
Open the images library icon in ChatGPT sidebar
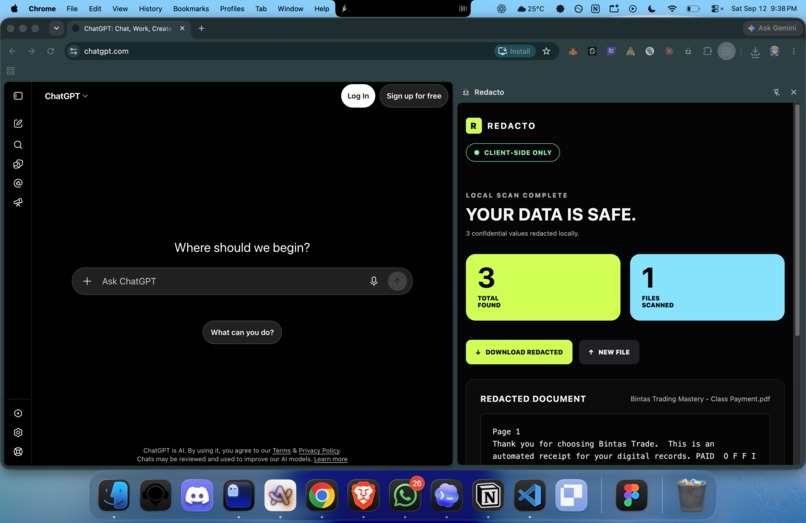click(18, 164)
